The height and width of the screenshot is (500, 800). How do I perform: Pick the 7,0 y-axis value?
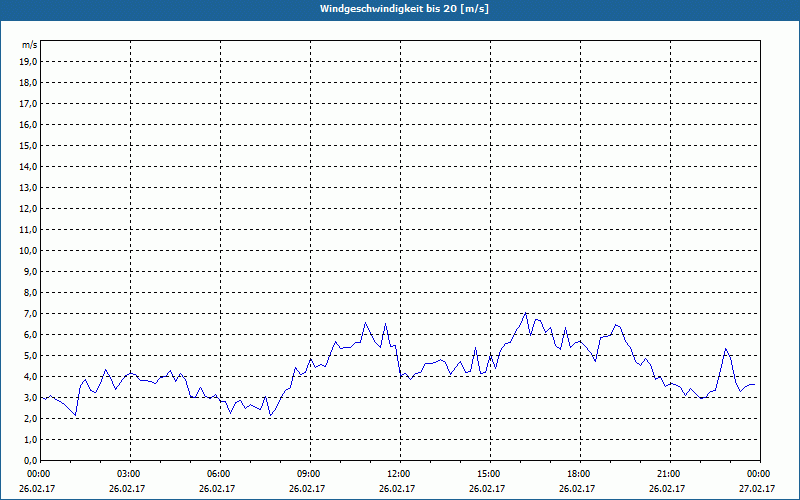coord(30,314)
